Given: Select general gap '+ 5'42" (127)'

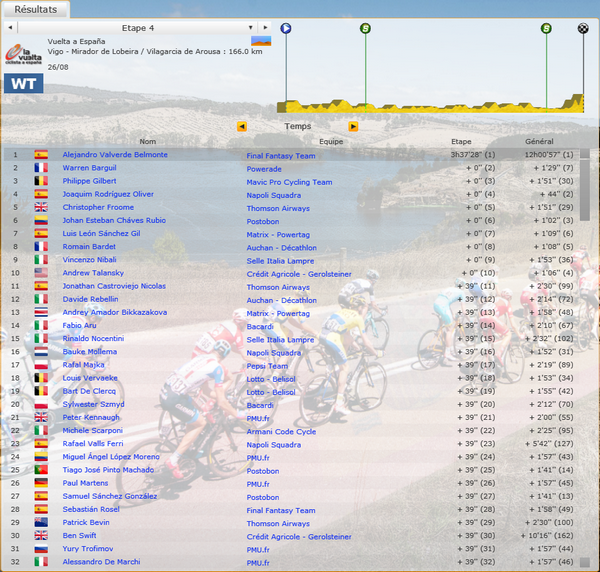Looking at the screenshot, I should [x=549, y=443].
